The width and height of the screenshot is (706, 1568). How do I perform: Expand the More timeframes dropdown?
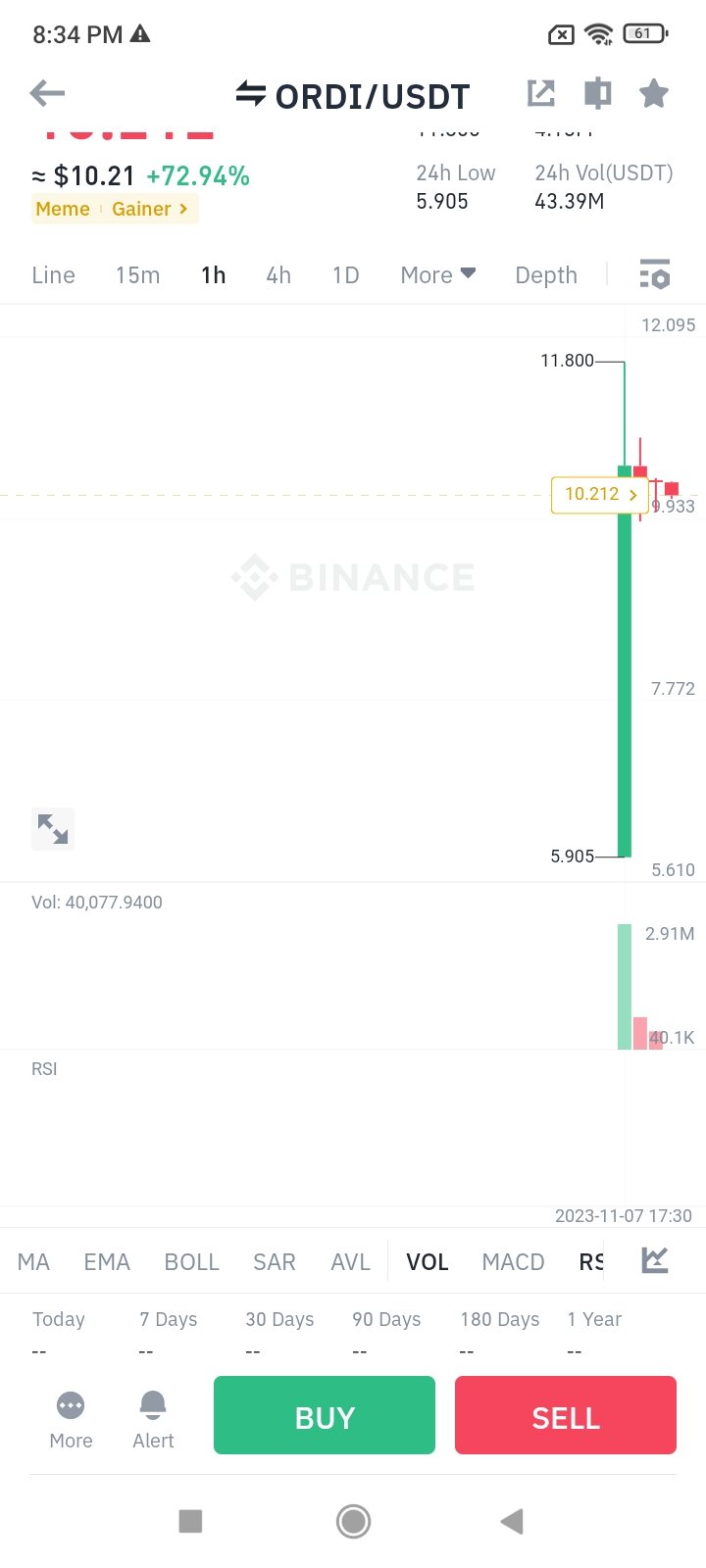438,275
